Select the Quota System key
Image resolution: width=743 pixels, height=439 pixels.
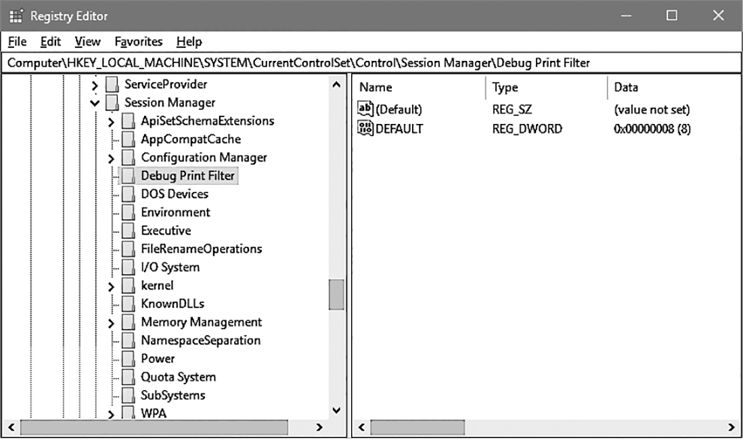tap(178, 377)
